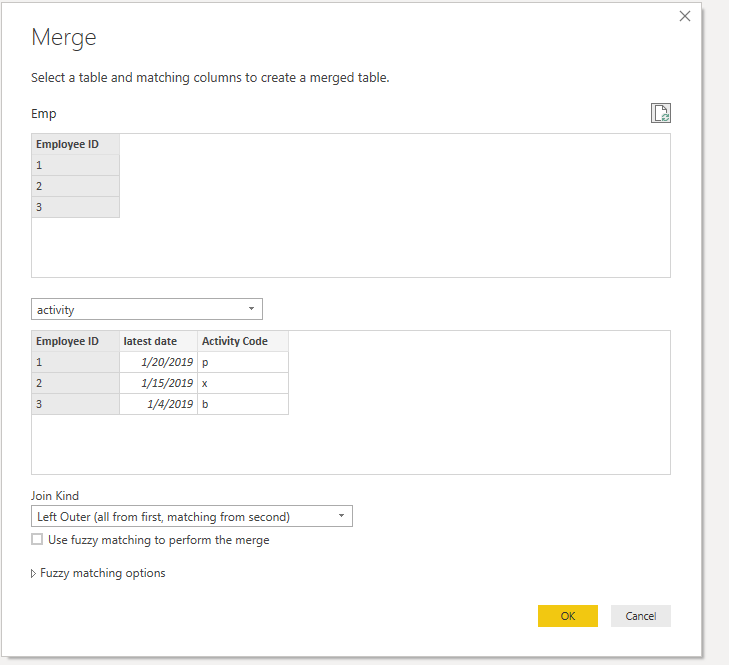Screen dimensions: 729x665
Task: Enable fuzzy matching checkbox for the merge
Action: tap(37, 539)
